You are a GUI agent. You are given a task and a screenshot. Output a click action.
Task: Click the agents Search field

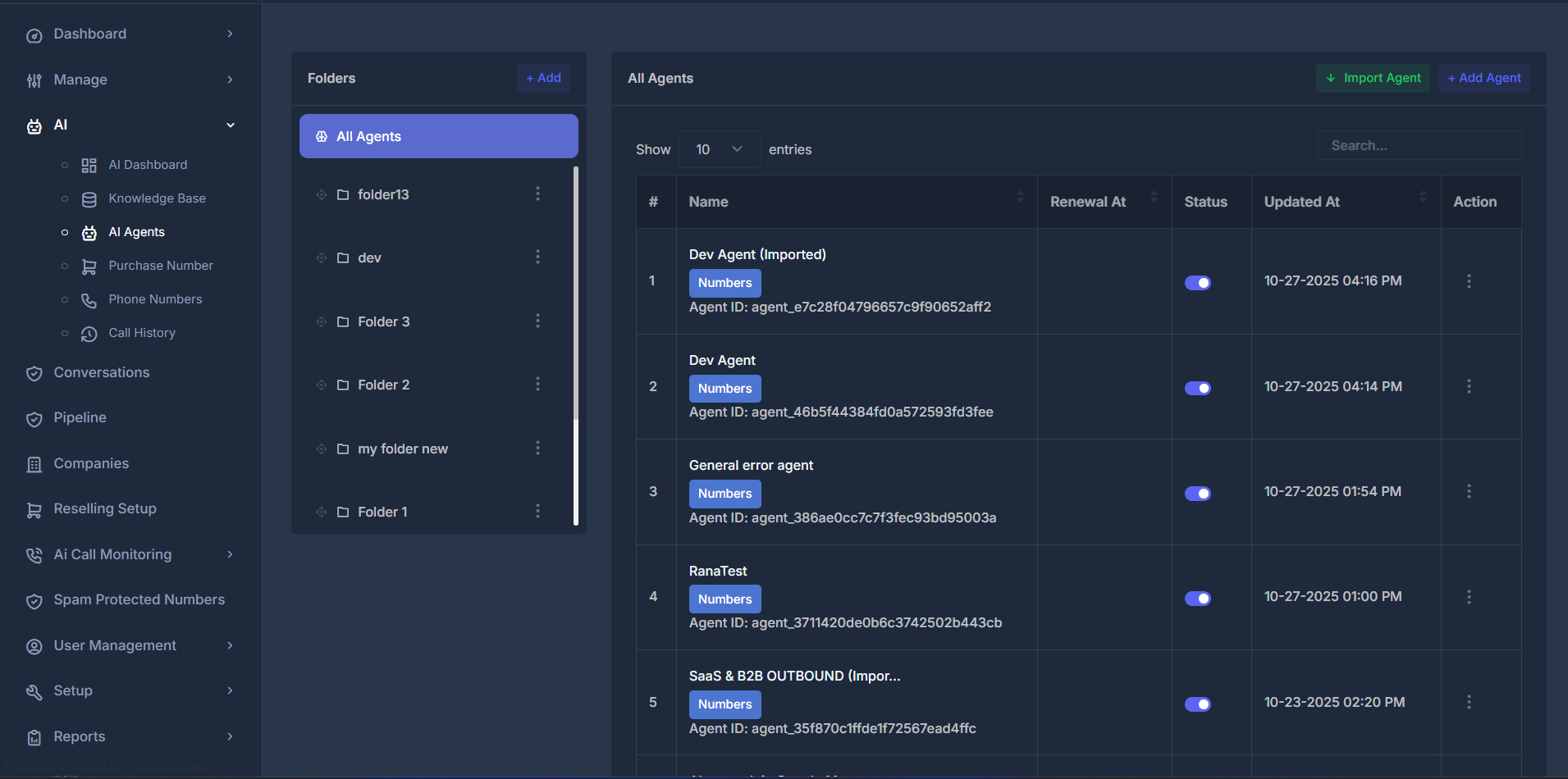click(1419, 145)
